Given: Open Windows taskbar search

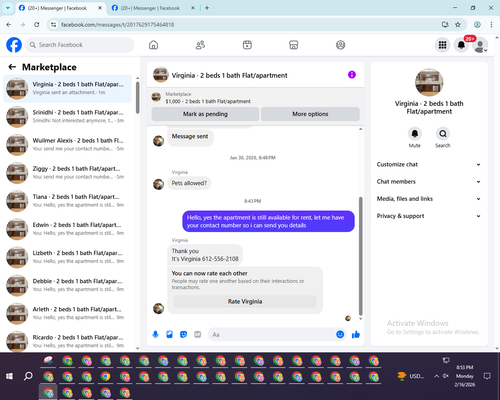Looking at the screenshot, I should [x=28, y=376].
